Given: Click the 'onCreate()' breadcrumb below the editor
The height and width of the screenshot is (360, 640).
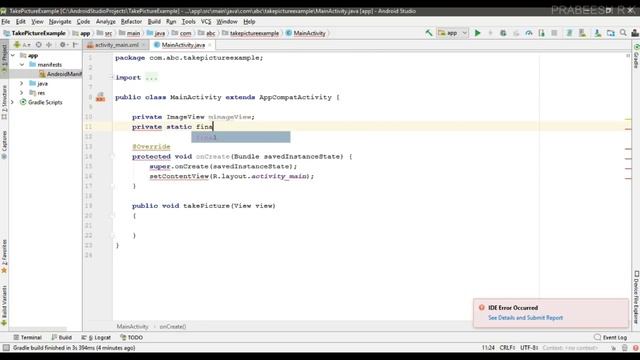Looking at the screenshot, I should pos(173,327).
